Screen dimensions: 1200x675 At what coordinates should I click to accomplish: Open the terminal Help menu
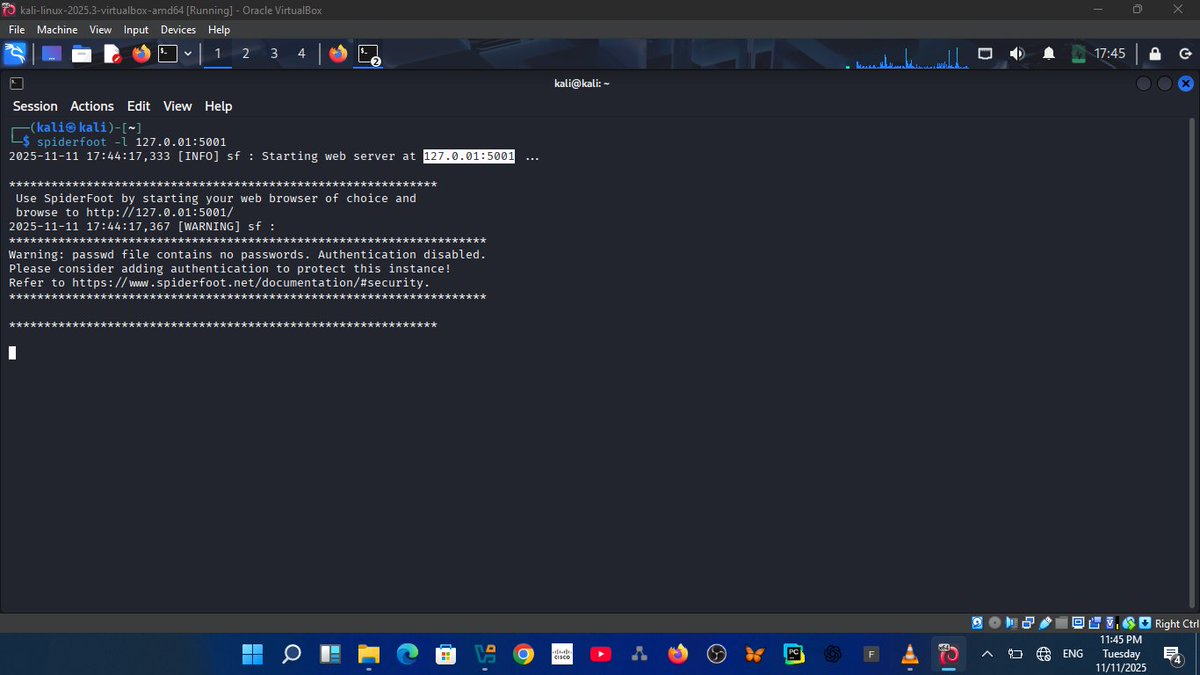tap(218, 106)
